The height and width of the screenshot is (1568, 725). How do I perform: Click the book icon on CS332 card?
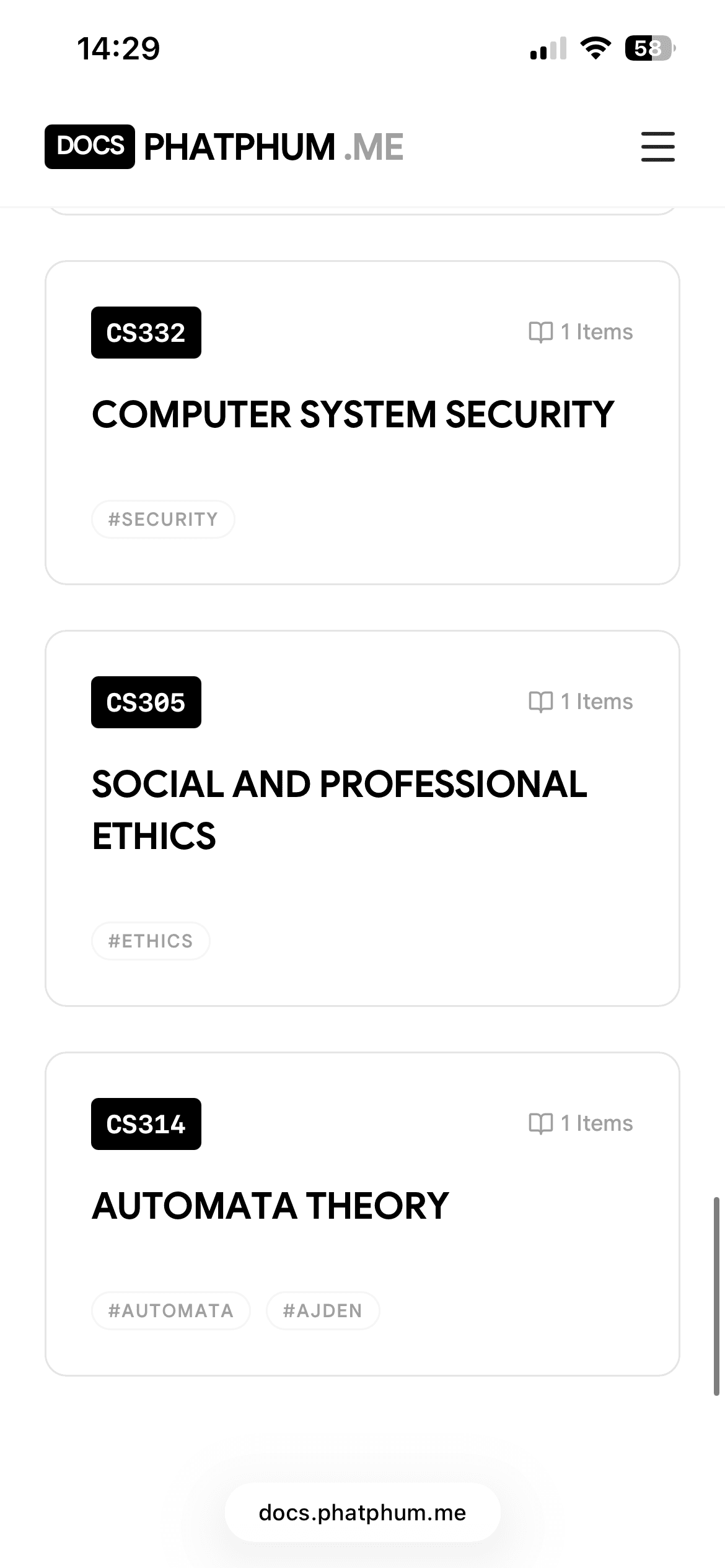click(x=540, y=332)
